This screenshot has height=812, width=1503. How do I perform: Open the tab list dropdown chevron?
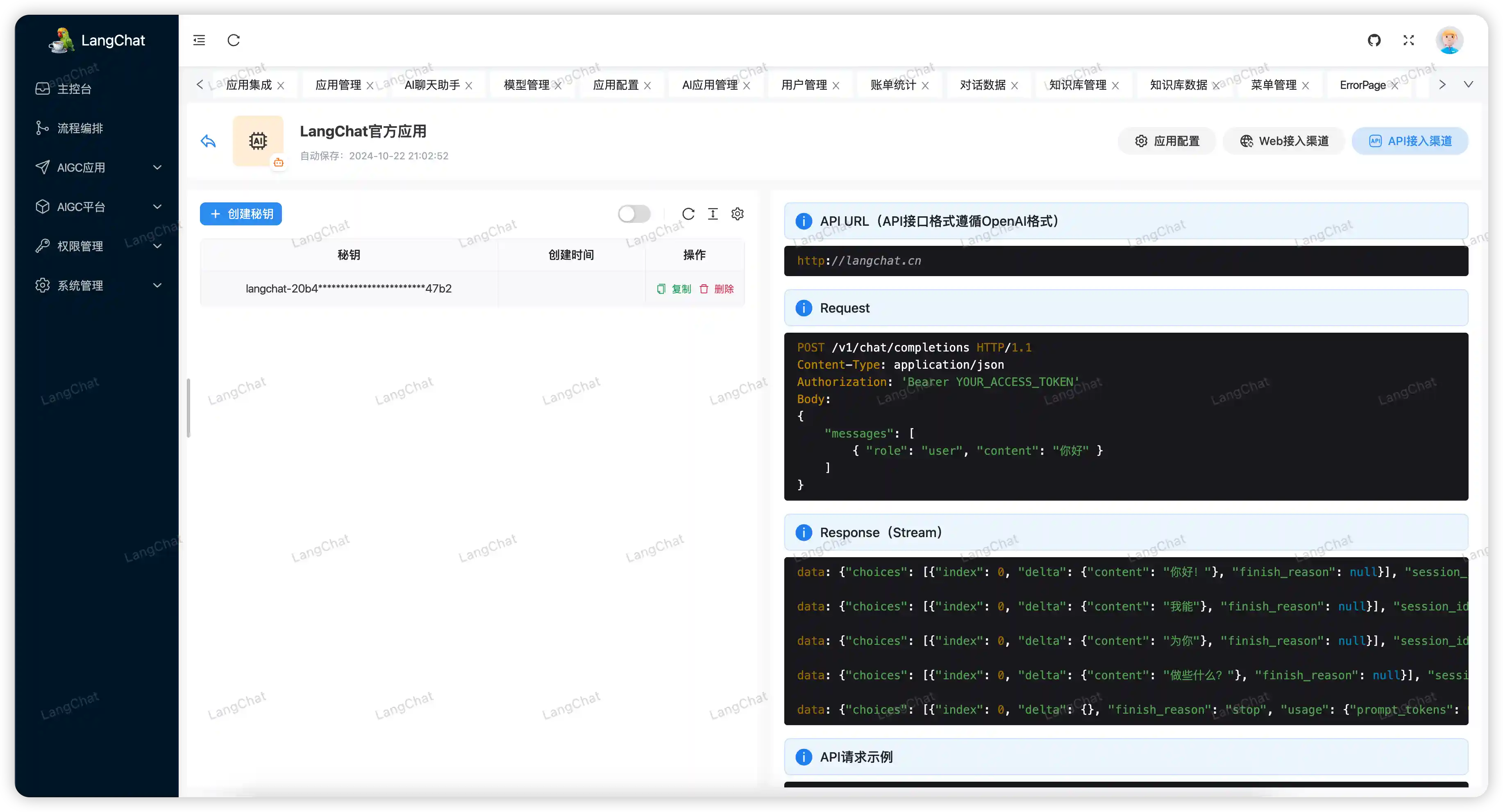1468,84
